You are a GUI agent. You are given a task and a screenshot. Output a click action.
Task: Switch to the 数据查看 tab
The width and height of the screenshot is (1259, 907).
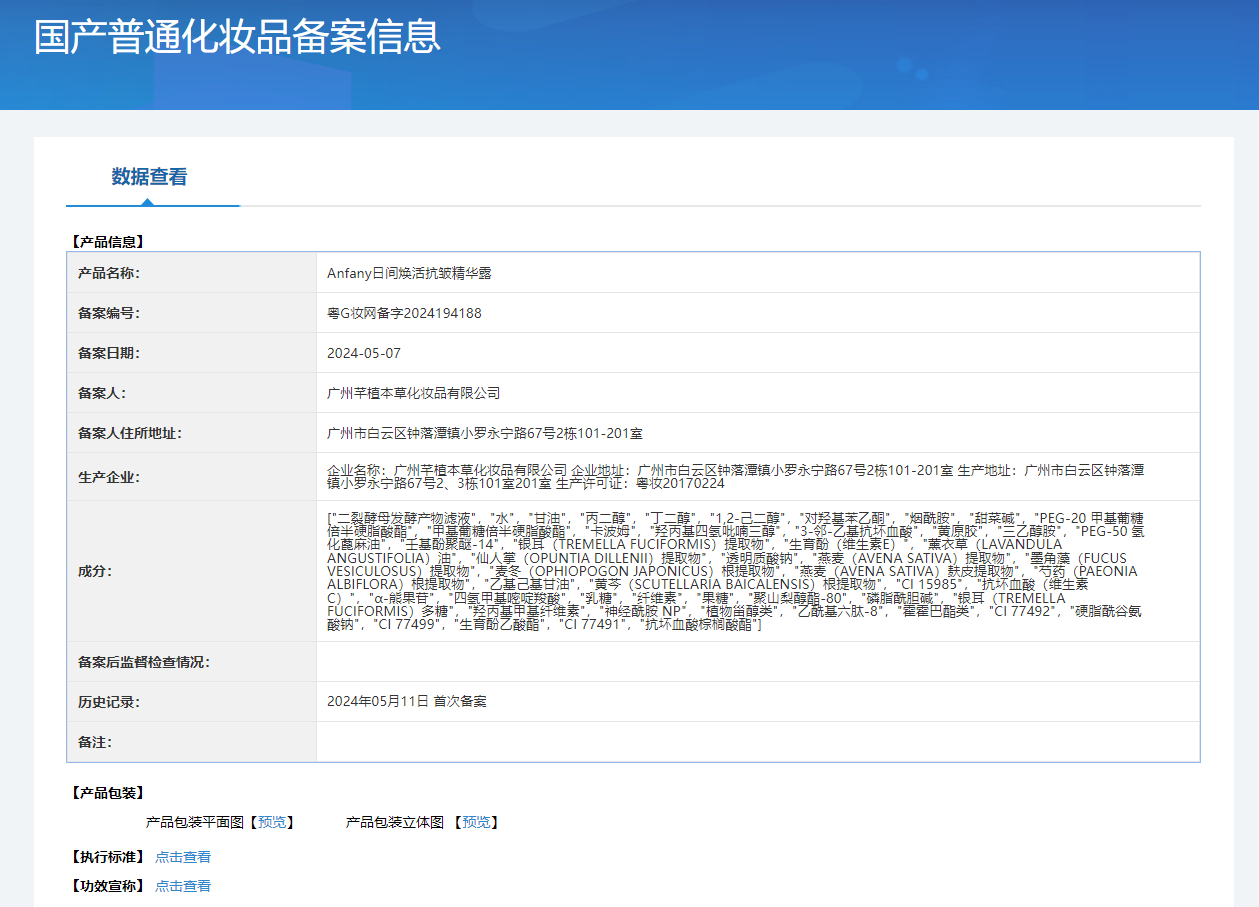point(149,177)
